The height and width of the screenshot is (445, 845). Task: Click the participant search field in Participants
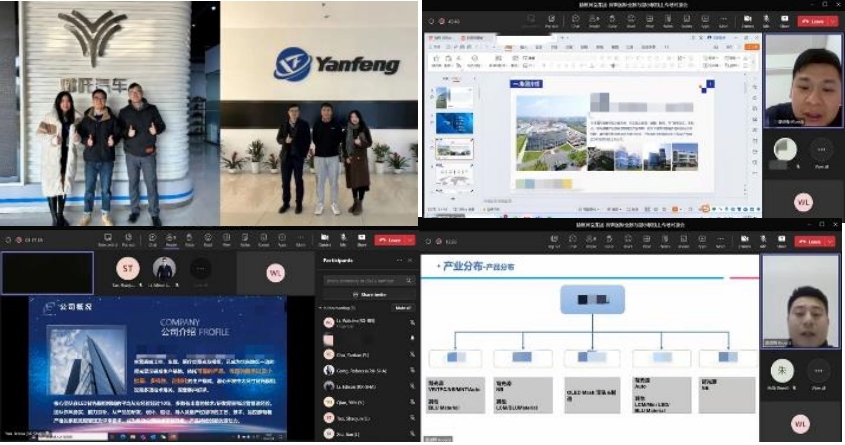point(369,280)
